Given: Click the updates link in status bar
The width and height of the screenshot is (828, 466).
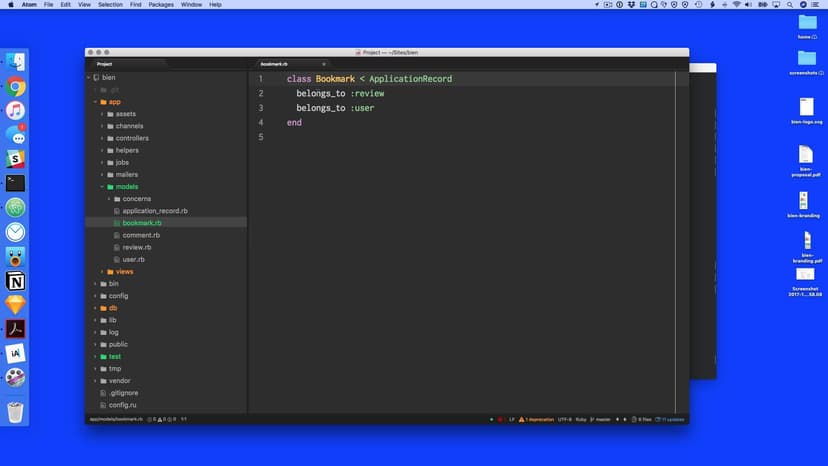Looking at the screenshot, I should [x=674, y=419].
